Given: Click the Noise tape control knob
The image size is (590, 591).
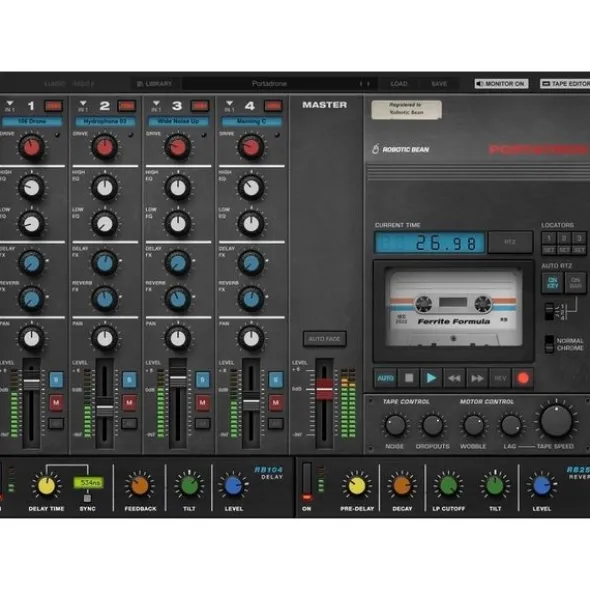Looking at the screenshot, I should click(395, 426).
